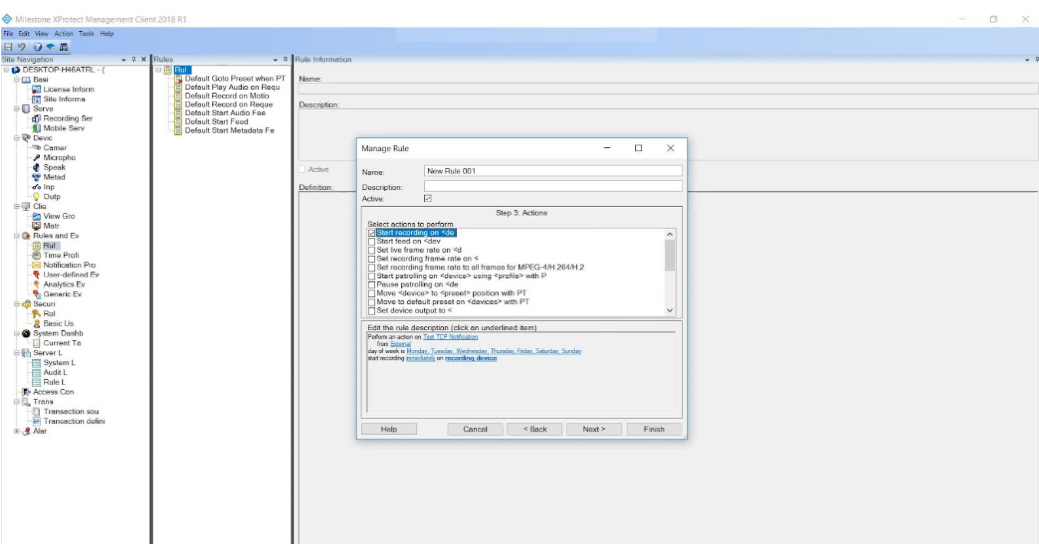Check the Start feed on device action
The image size is (1039, 556).
point(371,242)
